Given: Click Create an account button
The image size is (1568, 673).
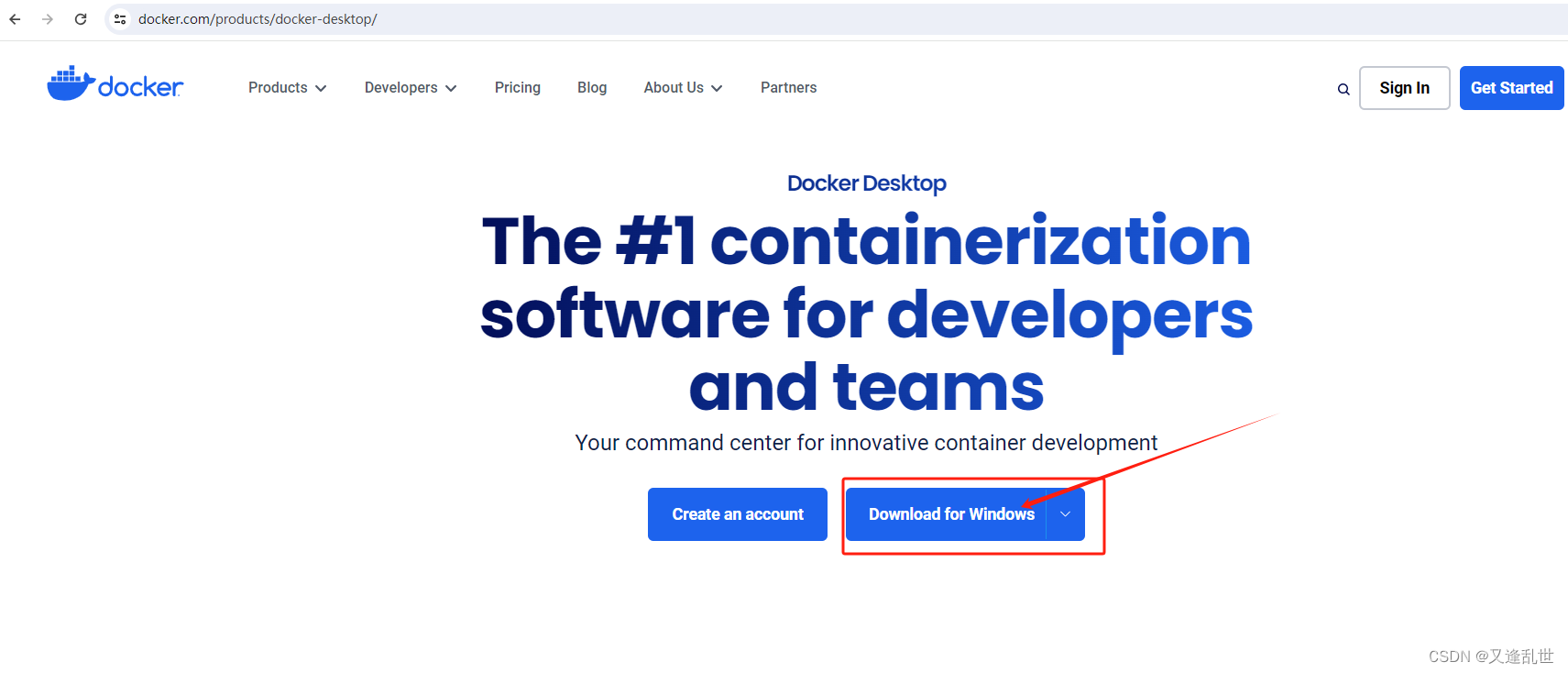Looking at the screenshot, I should pyautogui.click(x=738, y=514).
